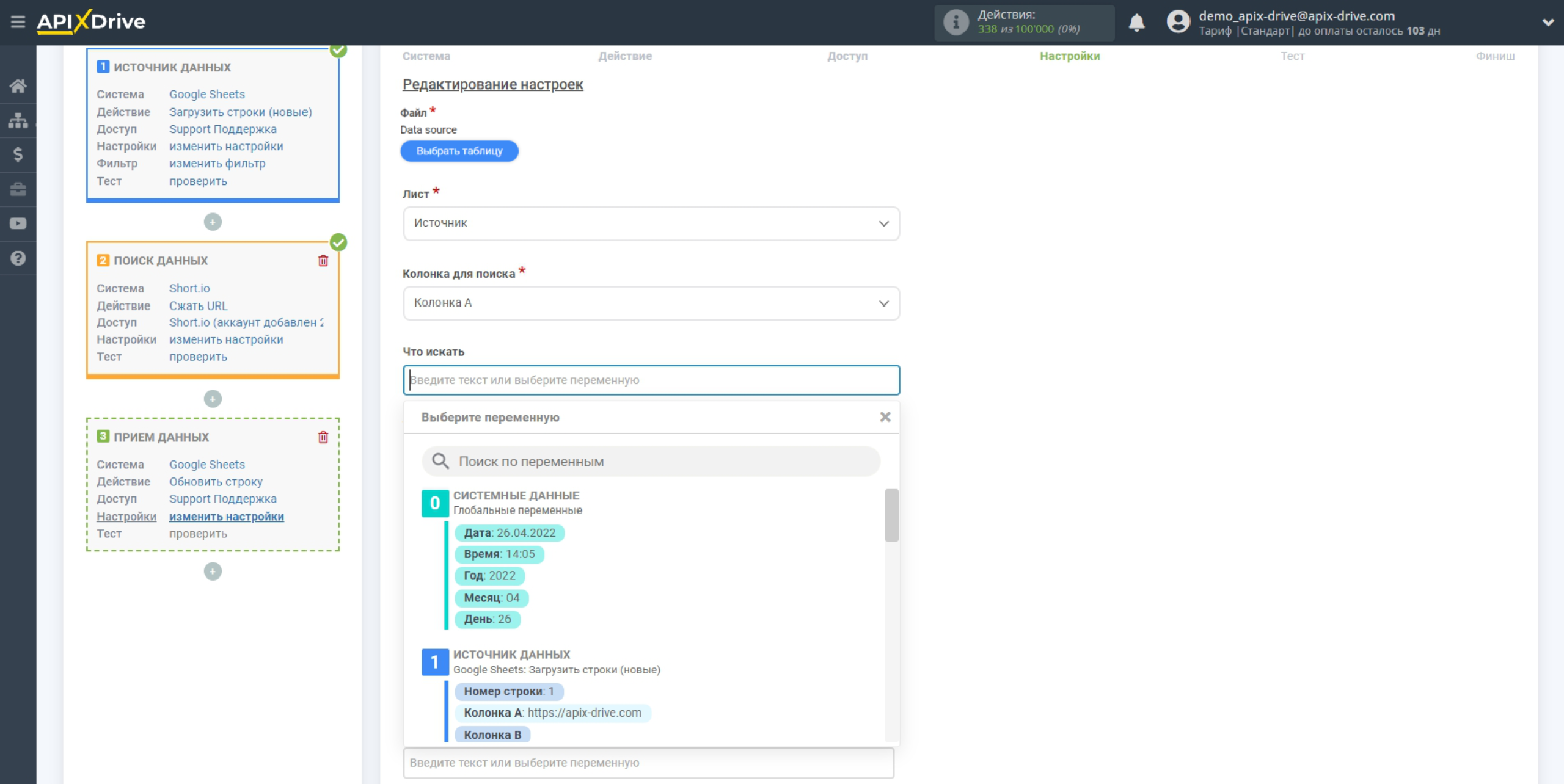Click the variable search magnifier icon

440,462
